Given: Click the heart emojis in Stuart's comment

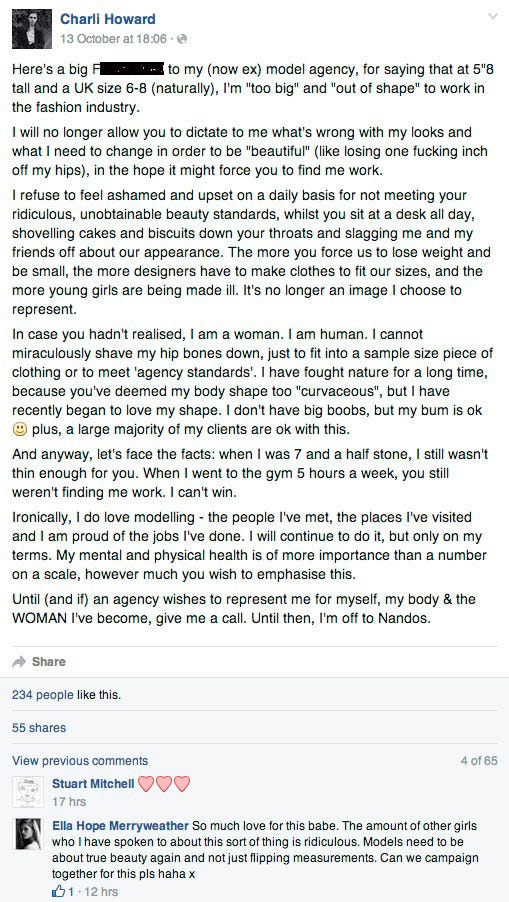Looking at the screenshot, I should [164, 783].
